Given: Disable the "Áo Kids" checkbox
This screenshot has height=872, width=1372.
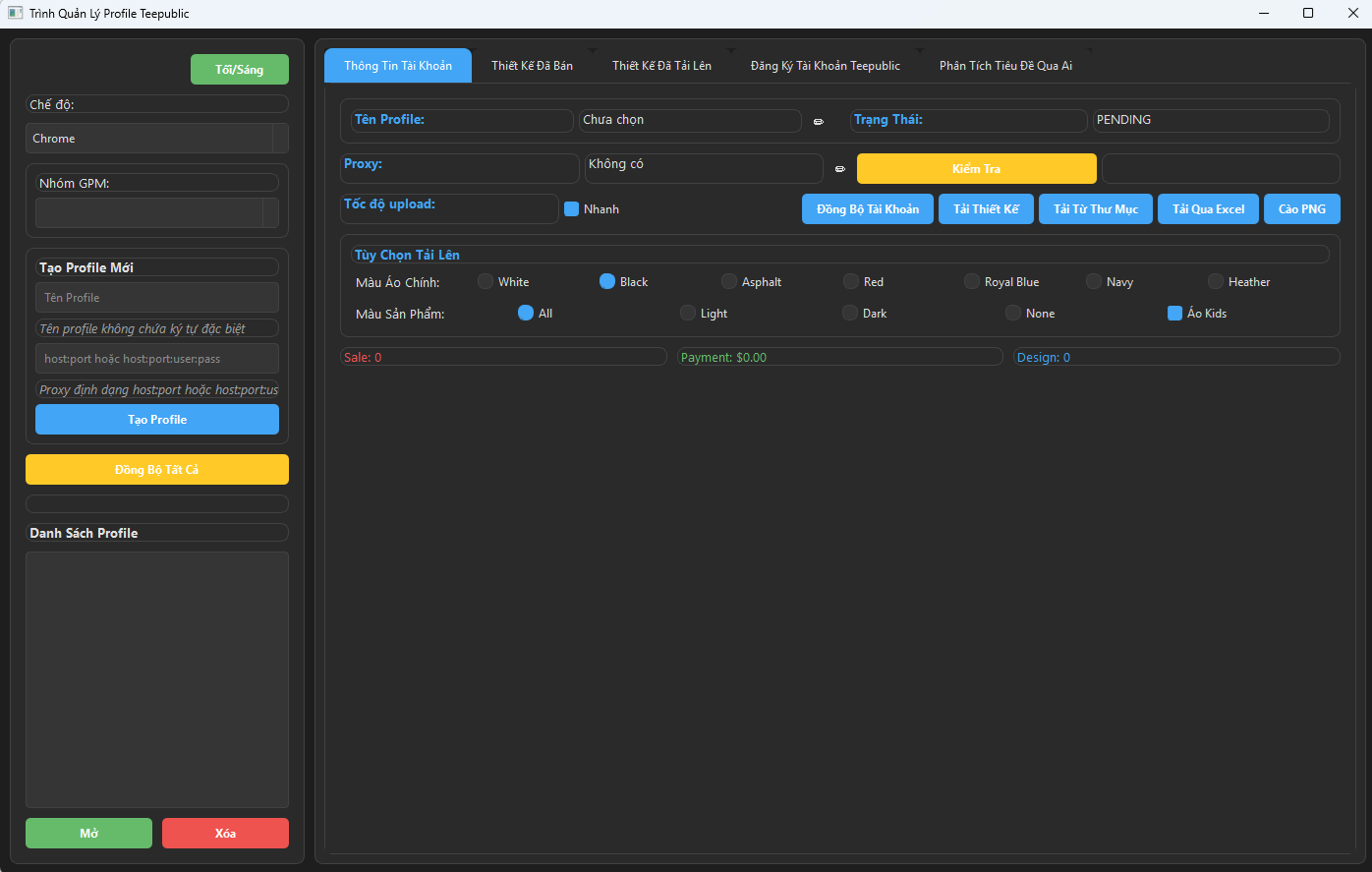Looking at the screenshot, I should (1174, 313).
